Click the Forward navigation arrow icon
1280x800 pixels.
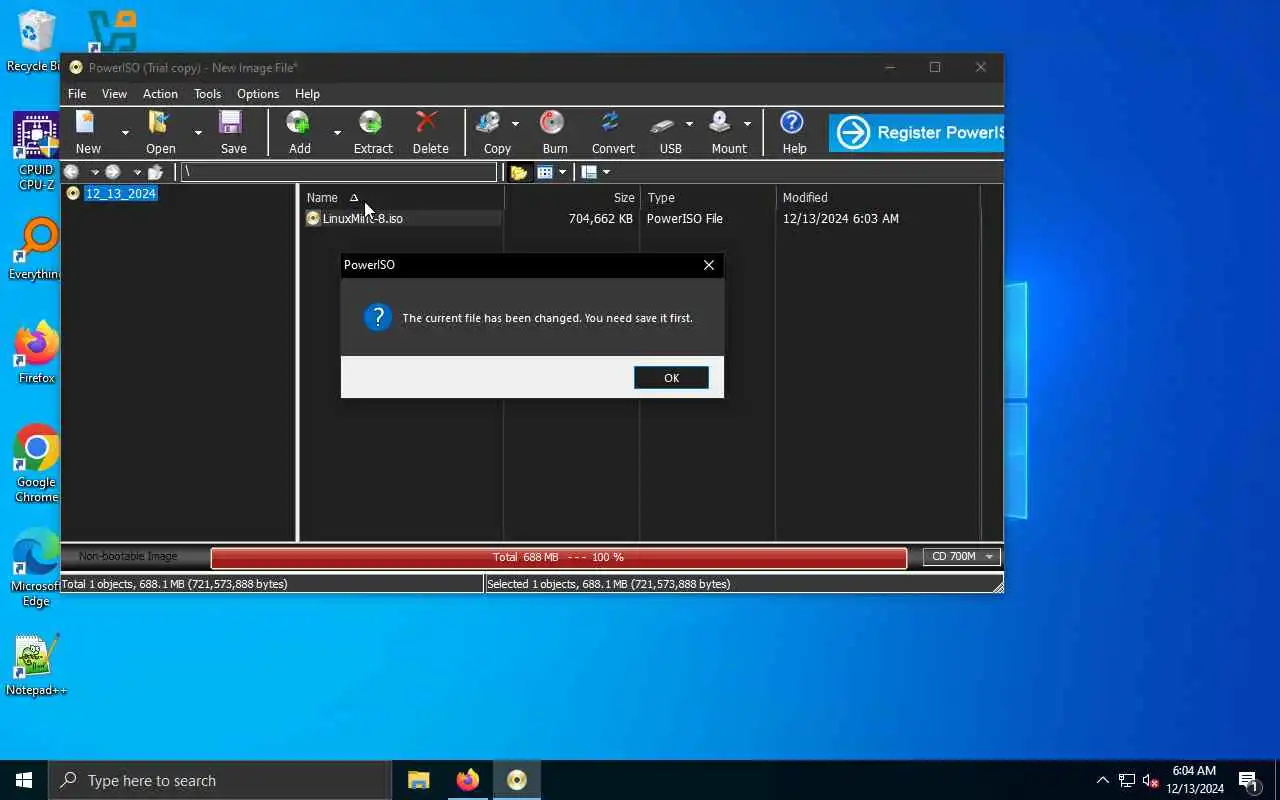tap(113, 172)
